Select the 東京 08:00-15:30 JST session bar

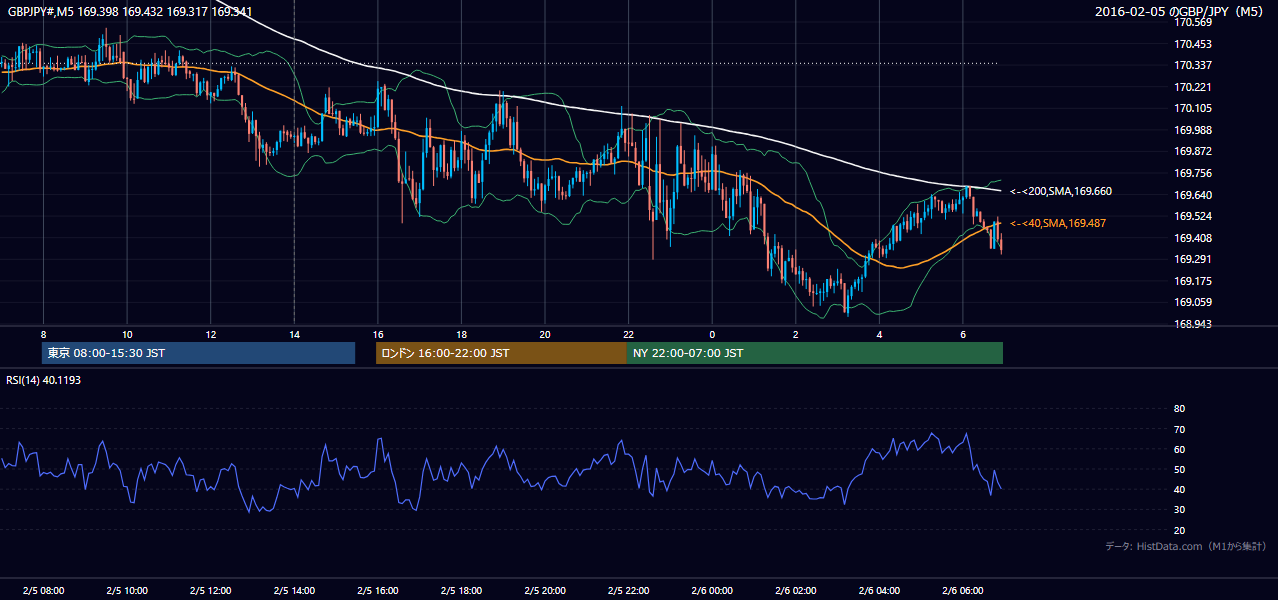[x=198, y=353]
